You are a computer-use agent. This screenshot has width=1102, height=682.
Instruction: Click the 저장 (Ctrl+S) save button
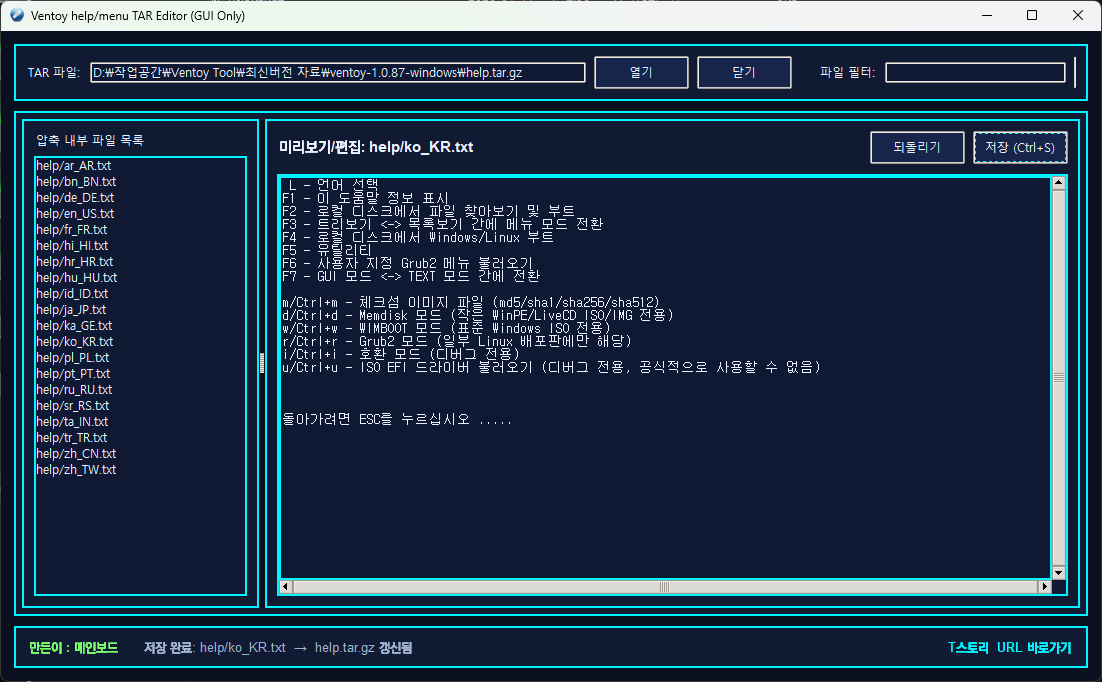[x=1020, y=148]
